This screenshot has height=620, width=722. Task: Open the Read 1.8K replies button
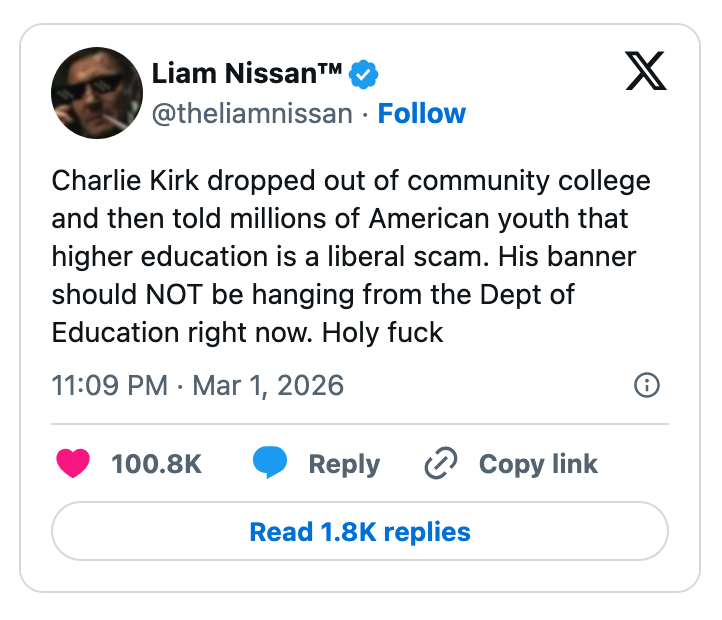point(360,531)
